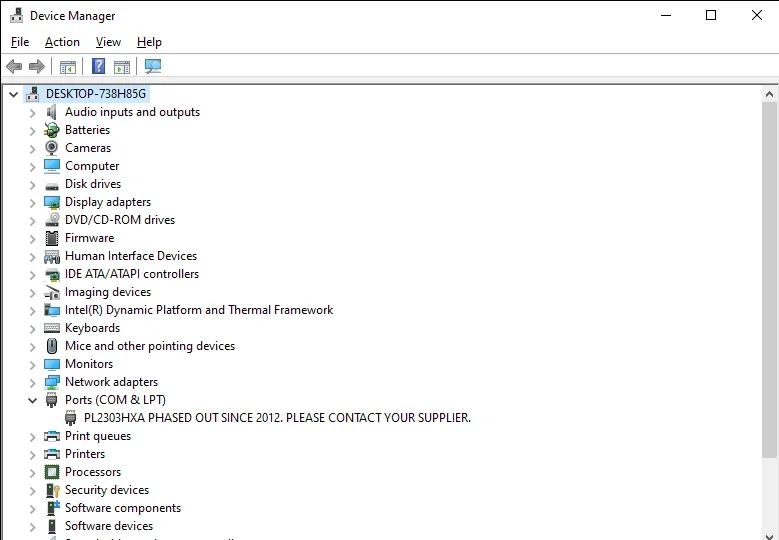This screenshot has width=779, height=540.
Task: Collapse the DESKTOP-738H85G root node
Action: (x=13, y=94)
